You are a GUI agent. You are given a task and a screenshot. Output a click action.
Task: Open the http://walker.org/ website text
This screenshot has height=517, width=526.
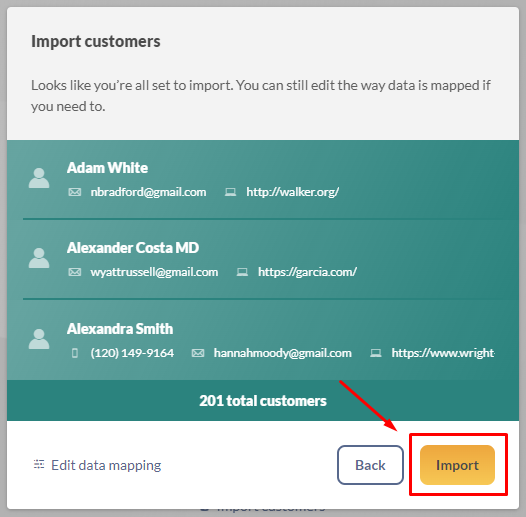tap(293, 192)
